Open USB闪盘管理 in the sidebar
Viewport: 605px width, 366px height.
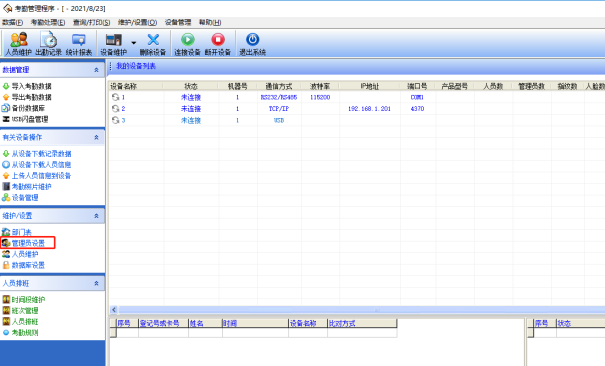pyautogui.click(x=30, y=119)
